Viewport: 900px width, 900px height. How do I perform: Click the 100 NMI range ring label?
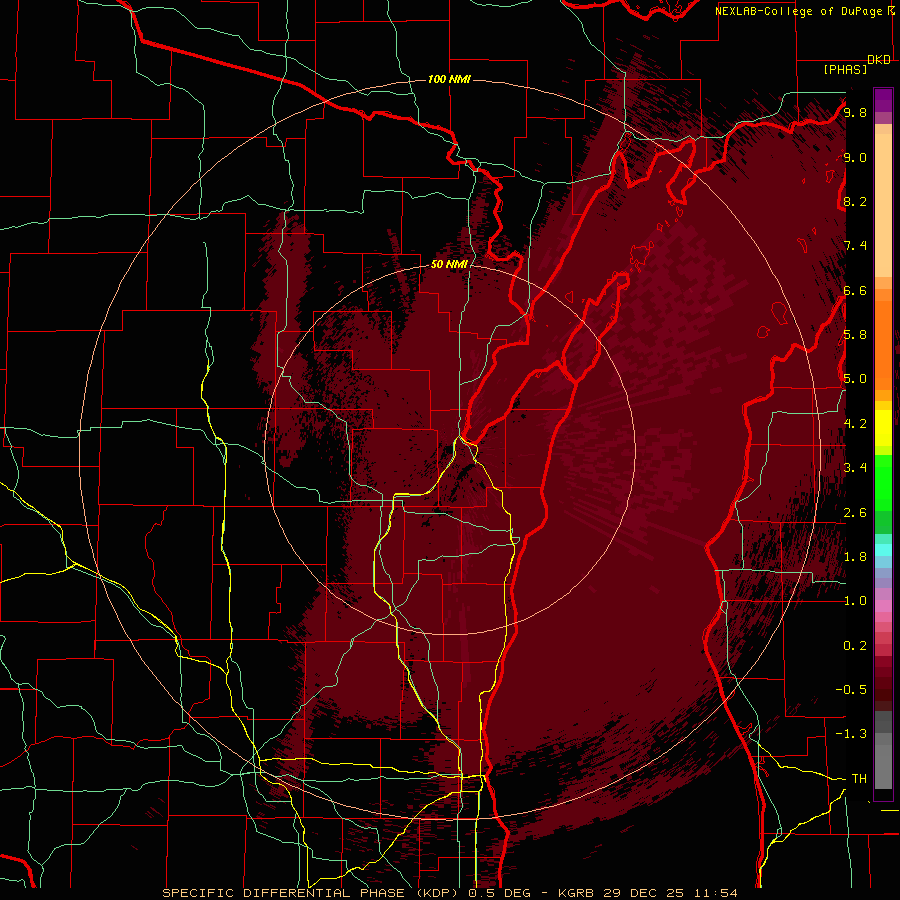(449, 79)
